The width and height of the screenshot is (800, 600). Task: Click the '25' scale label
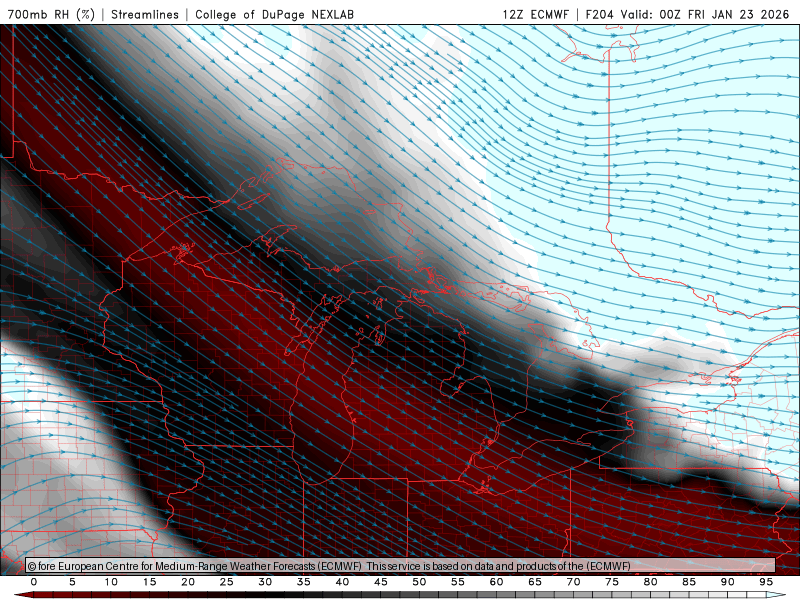pos(226,582)
